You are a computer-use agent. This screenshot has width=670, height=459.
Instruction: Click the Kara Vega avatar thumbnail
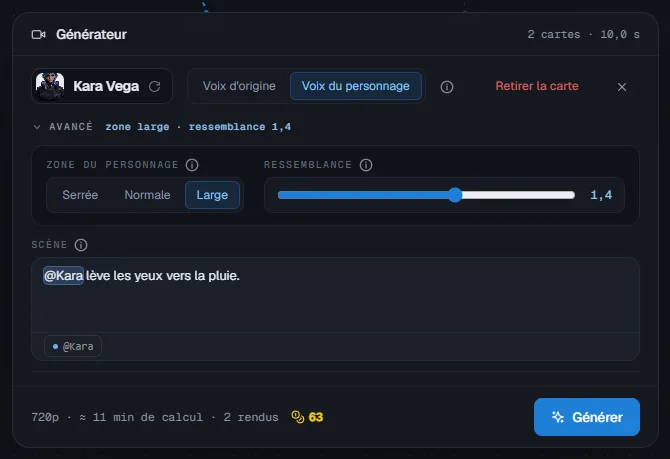click(x=50, y=86)
